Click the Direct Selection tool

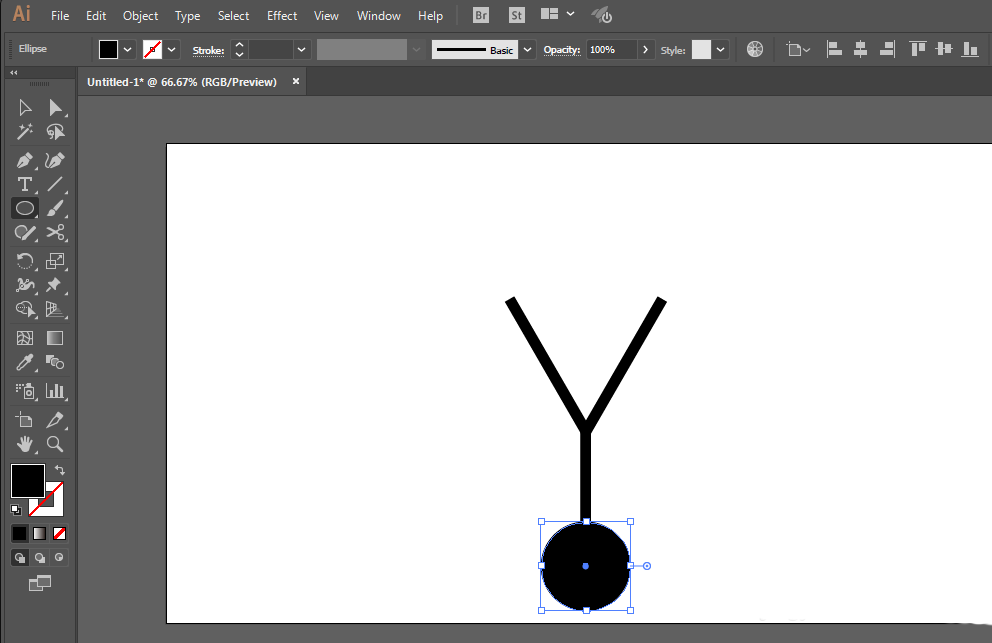tap(56, 108)
